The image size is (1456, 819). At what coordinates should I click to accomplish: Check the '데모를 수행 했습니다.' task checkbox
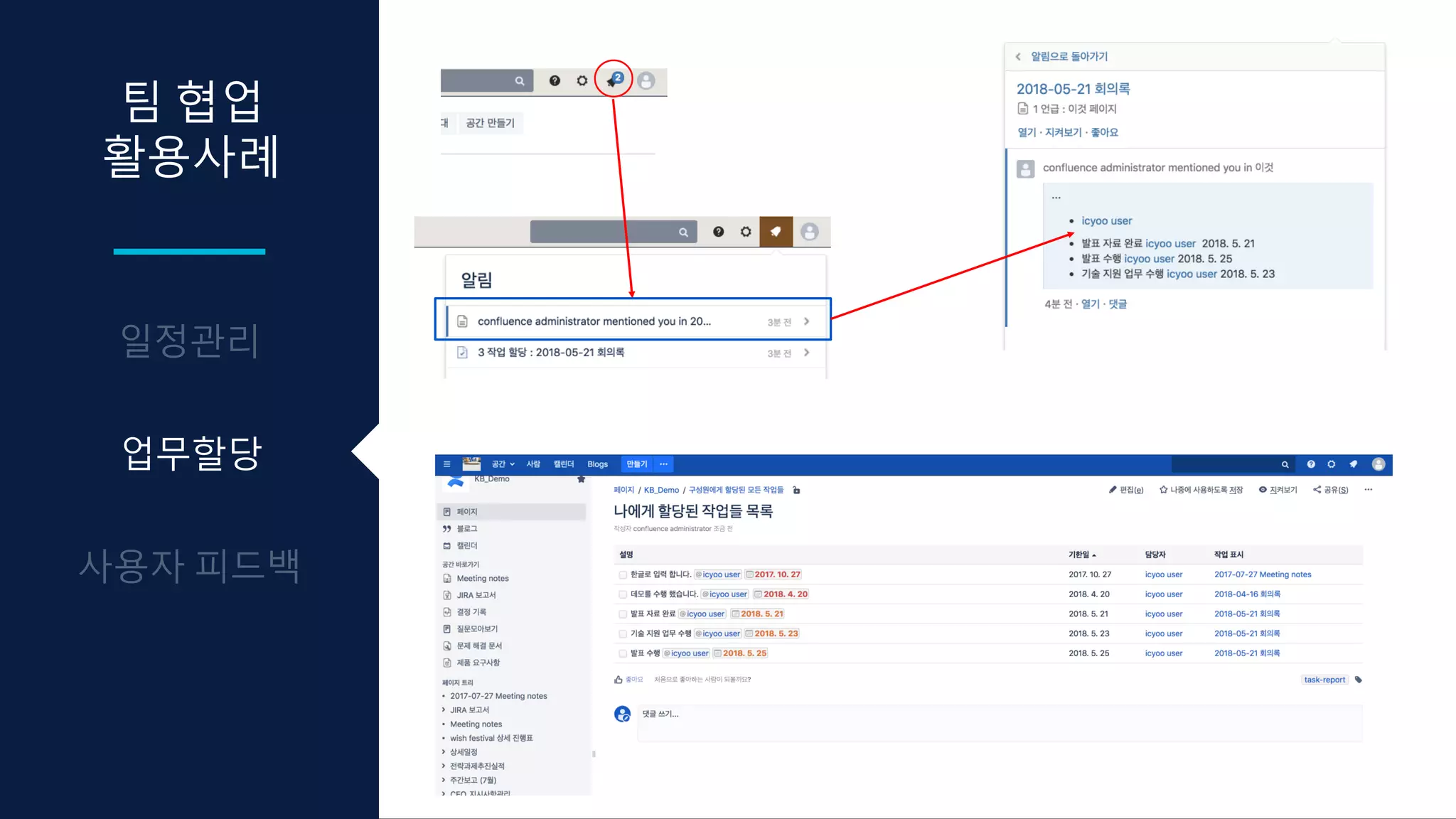pyautogui.click(x=623, y=594)
